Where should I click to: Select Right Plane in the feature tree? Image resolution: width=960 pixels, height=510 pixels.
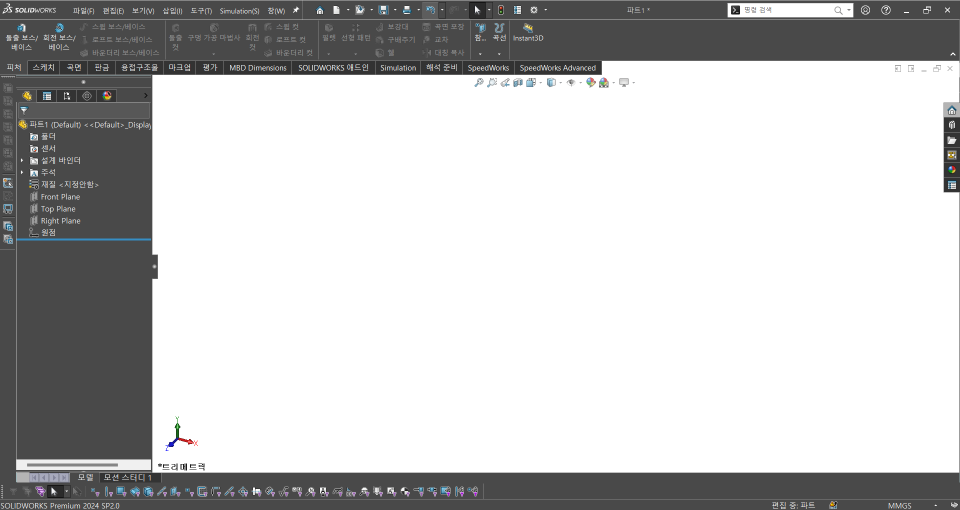point(60,220)
